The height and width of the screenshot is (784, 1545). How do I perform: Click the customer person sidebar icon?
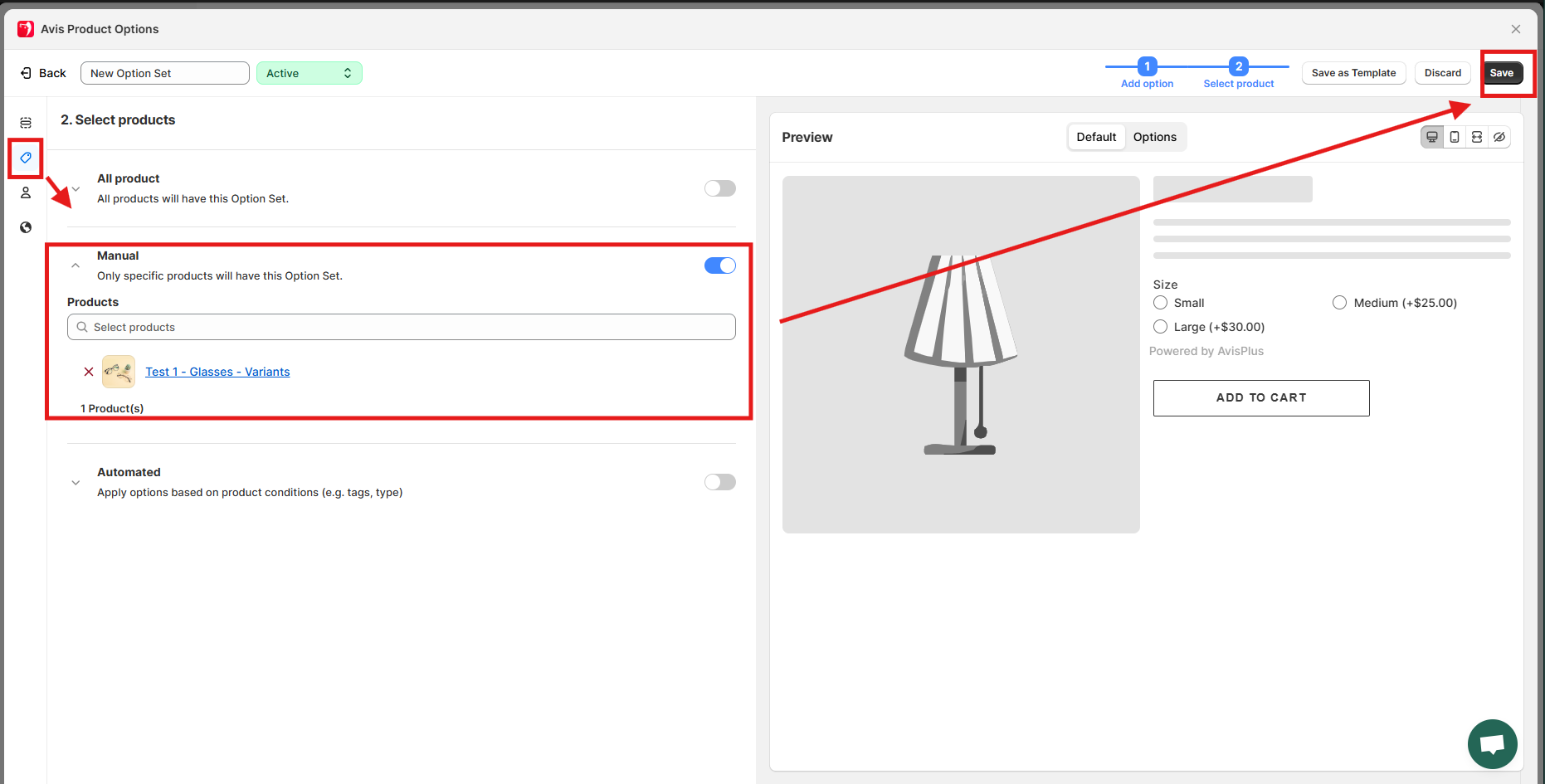tap(26, 192)
